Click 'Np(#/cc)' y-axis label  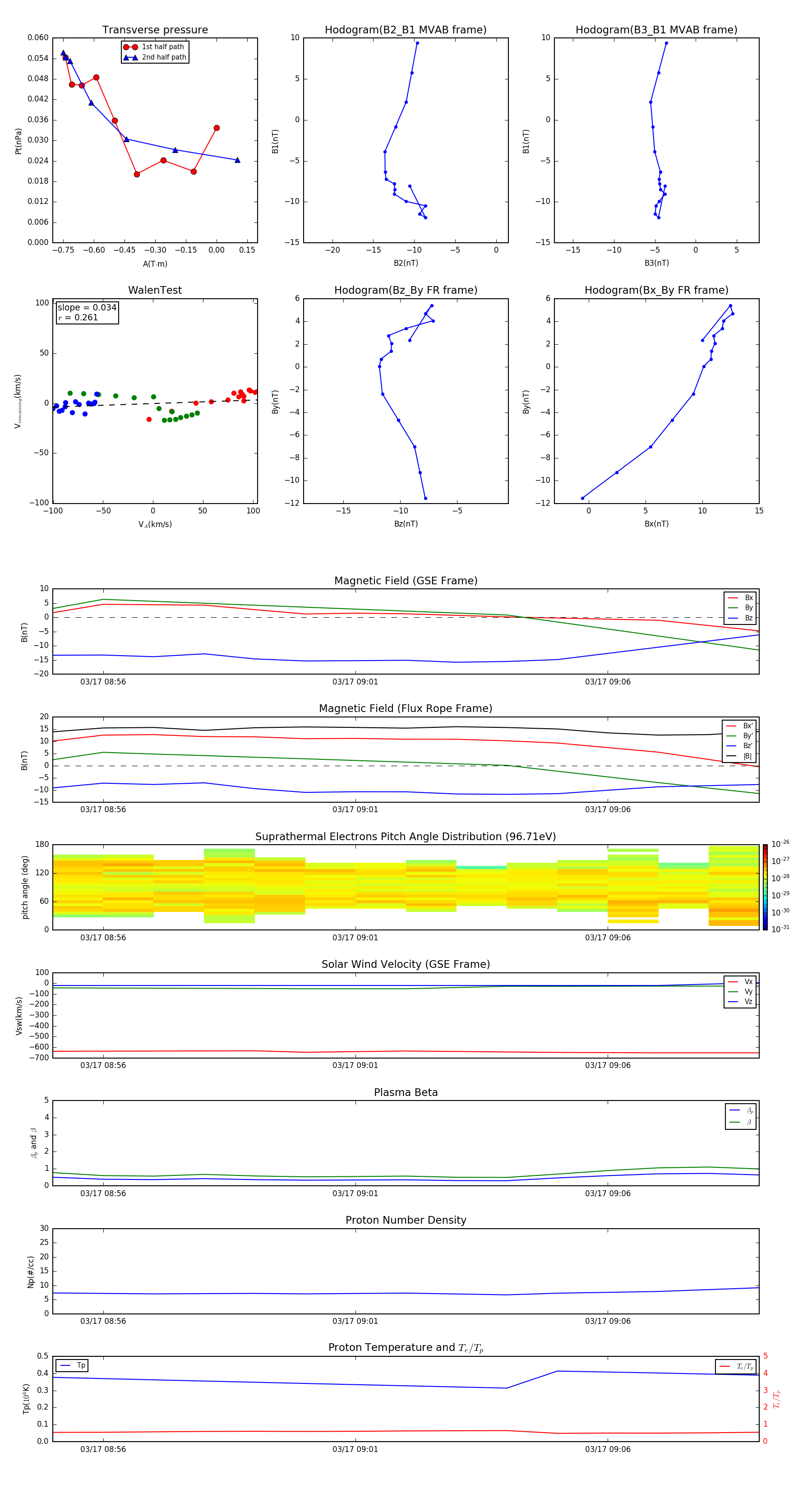point(31,1272)
